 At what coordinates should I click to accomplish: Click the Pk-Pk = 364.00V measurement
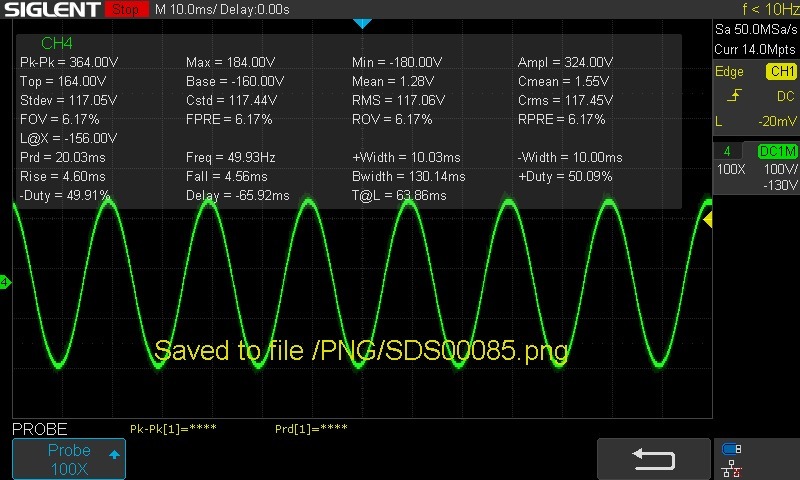click(69, 62)
